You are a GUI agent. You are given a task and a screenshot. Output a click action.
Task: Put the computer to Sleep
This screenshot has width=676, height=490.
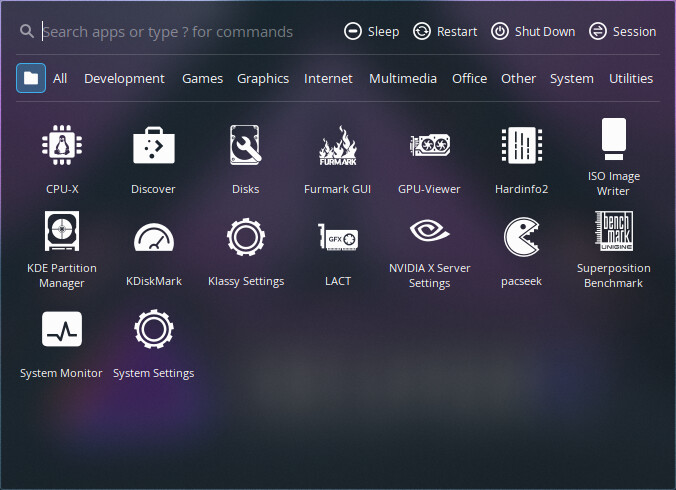click(371, 31)
